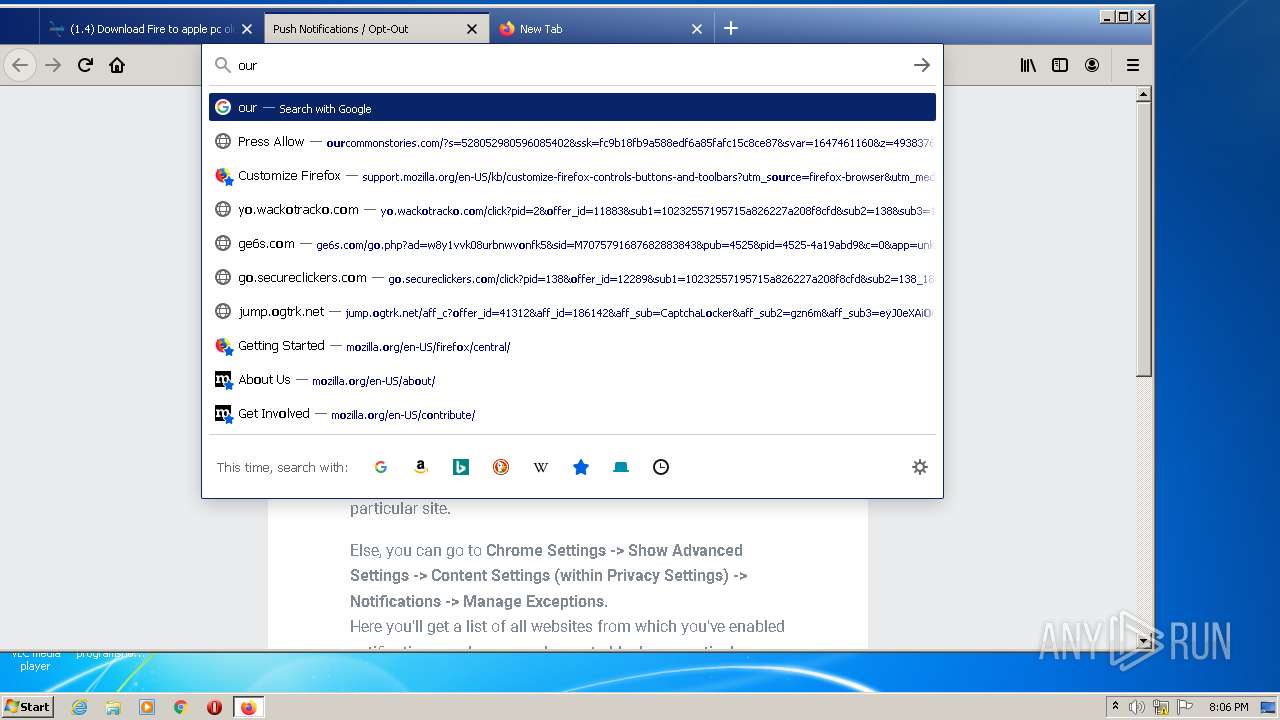1280x720 pixels.
Task: Search this time with Amazon icon
Action: [421, 467]
